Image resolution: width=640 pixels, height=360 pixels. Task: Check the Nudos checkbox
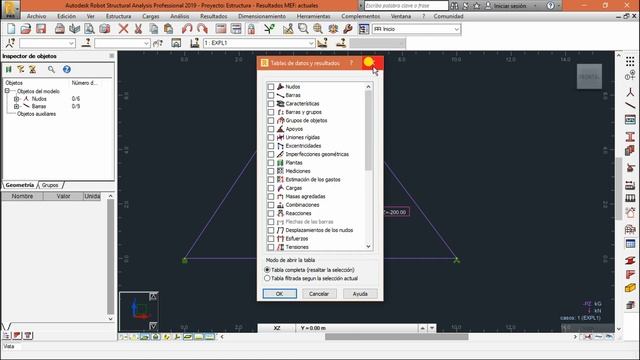(271, 87)
